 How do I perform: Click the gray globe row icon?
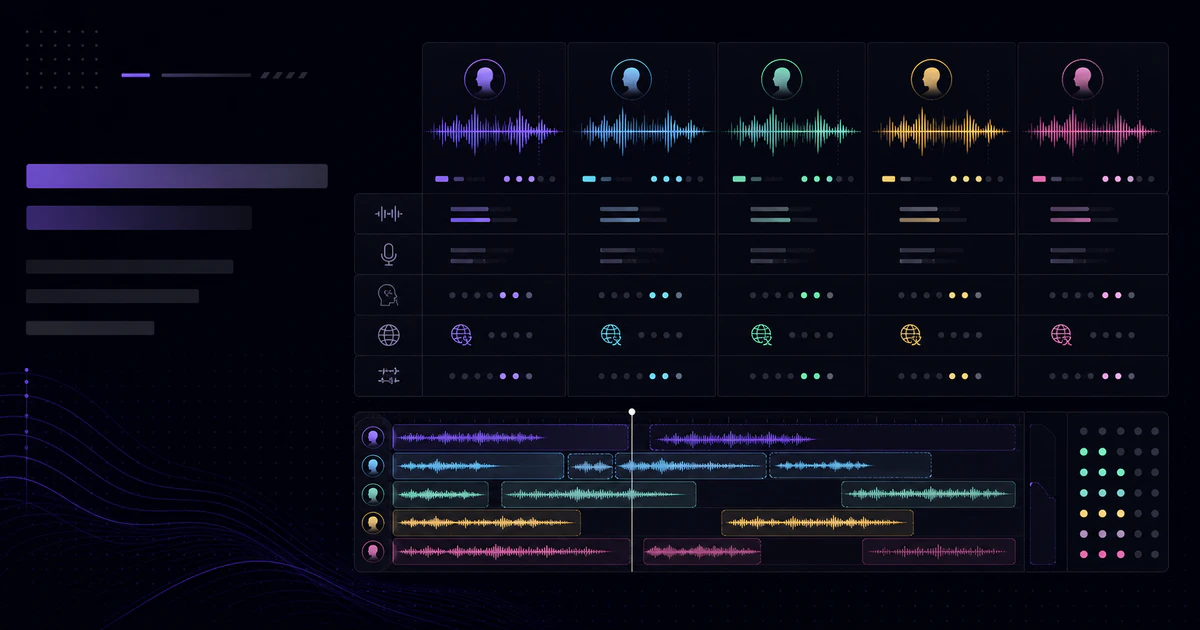388,335
